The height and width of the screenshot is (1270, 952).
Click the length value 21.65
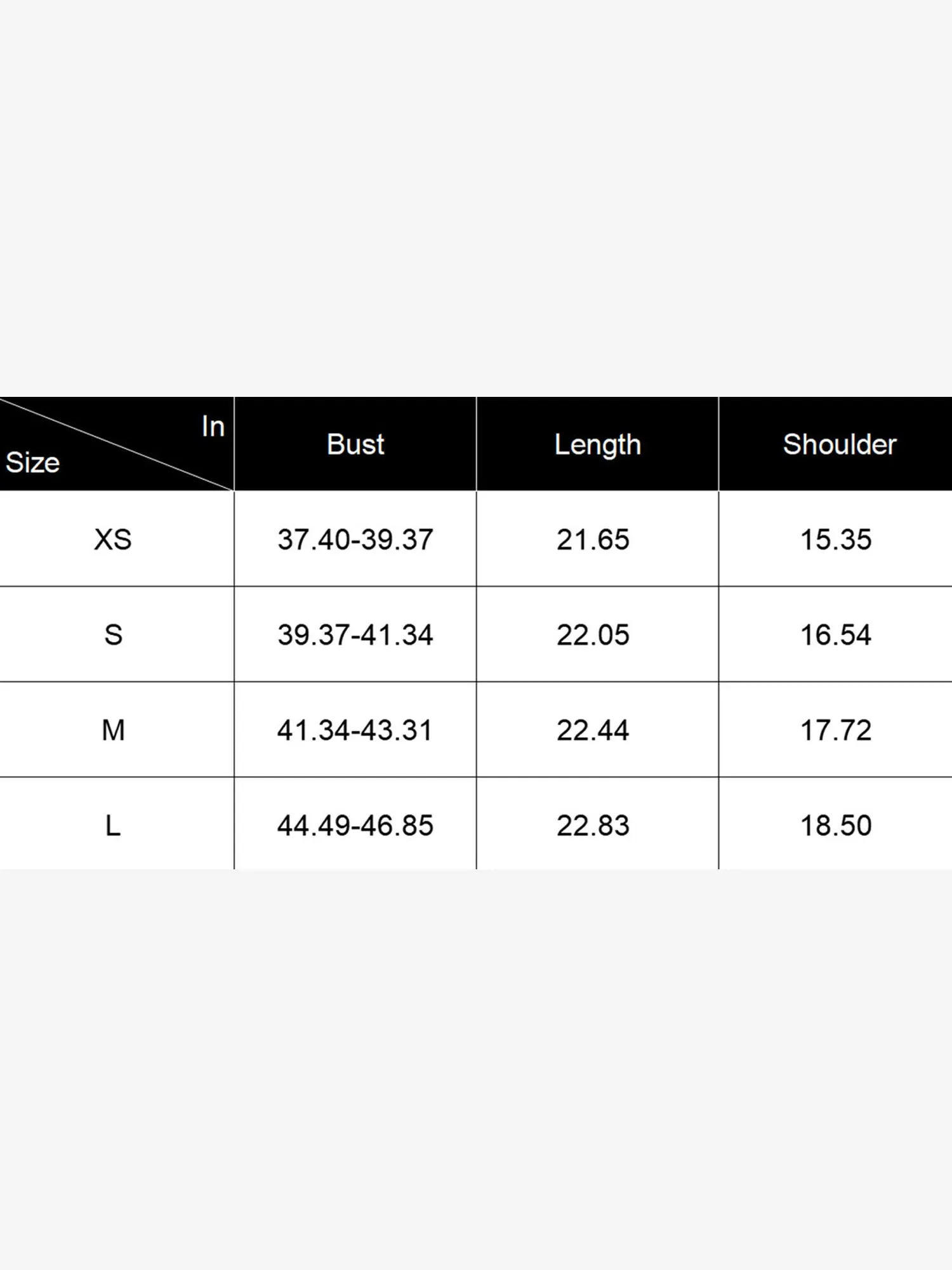(x=593, y=540)
